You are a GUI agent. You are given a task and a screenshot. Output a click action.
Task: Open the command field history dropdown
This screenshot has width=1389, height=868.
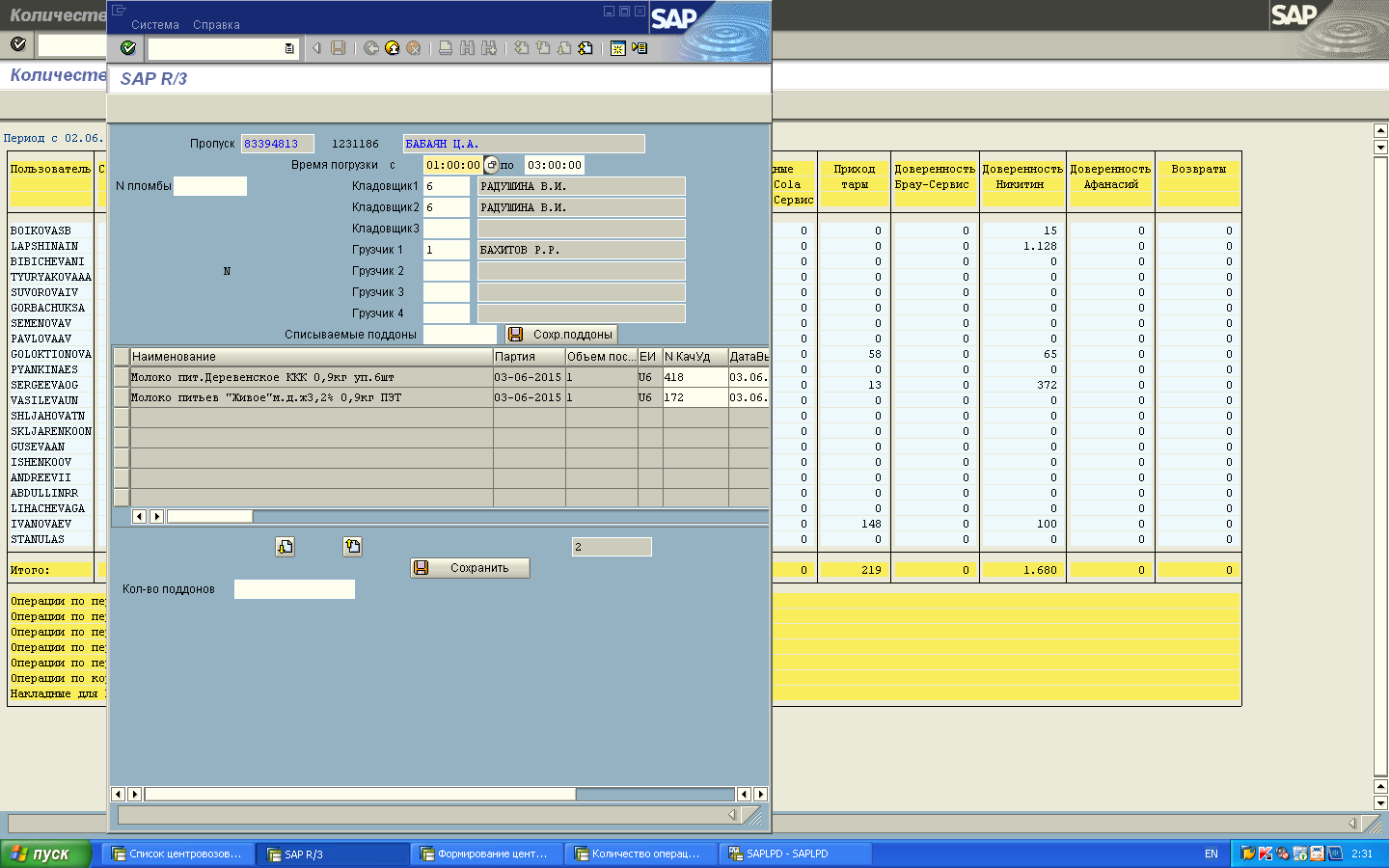pos(289,48)
